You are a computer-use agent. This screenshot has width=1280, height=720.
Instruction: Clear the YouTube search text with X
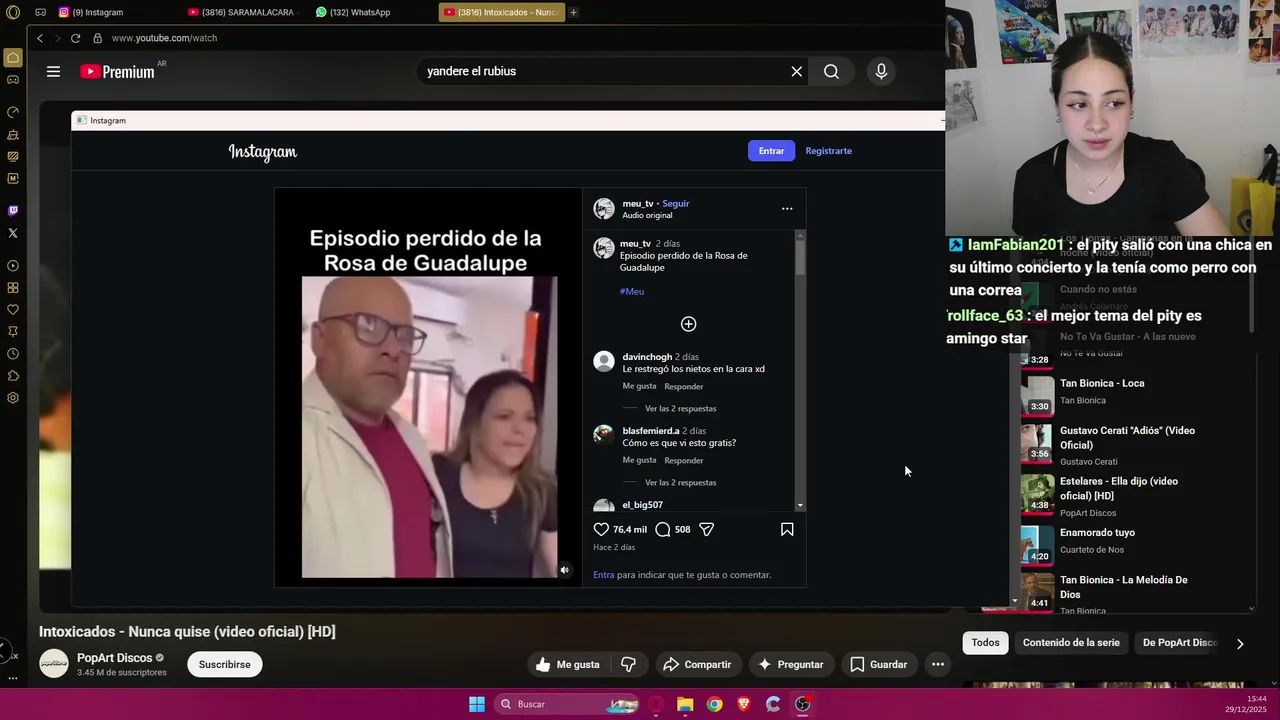point(796,71)
